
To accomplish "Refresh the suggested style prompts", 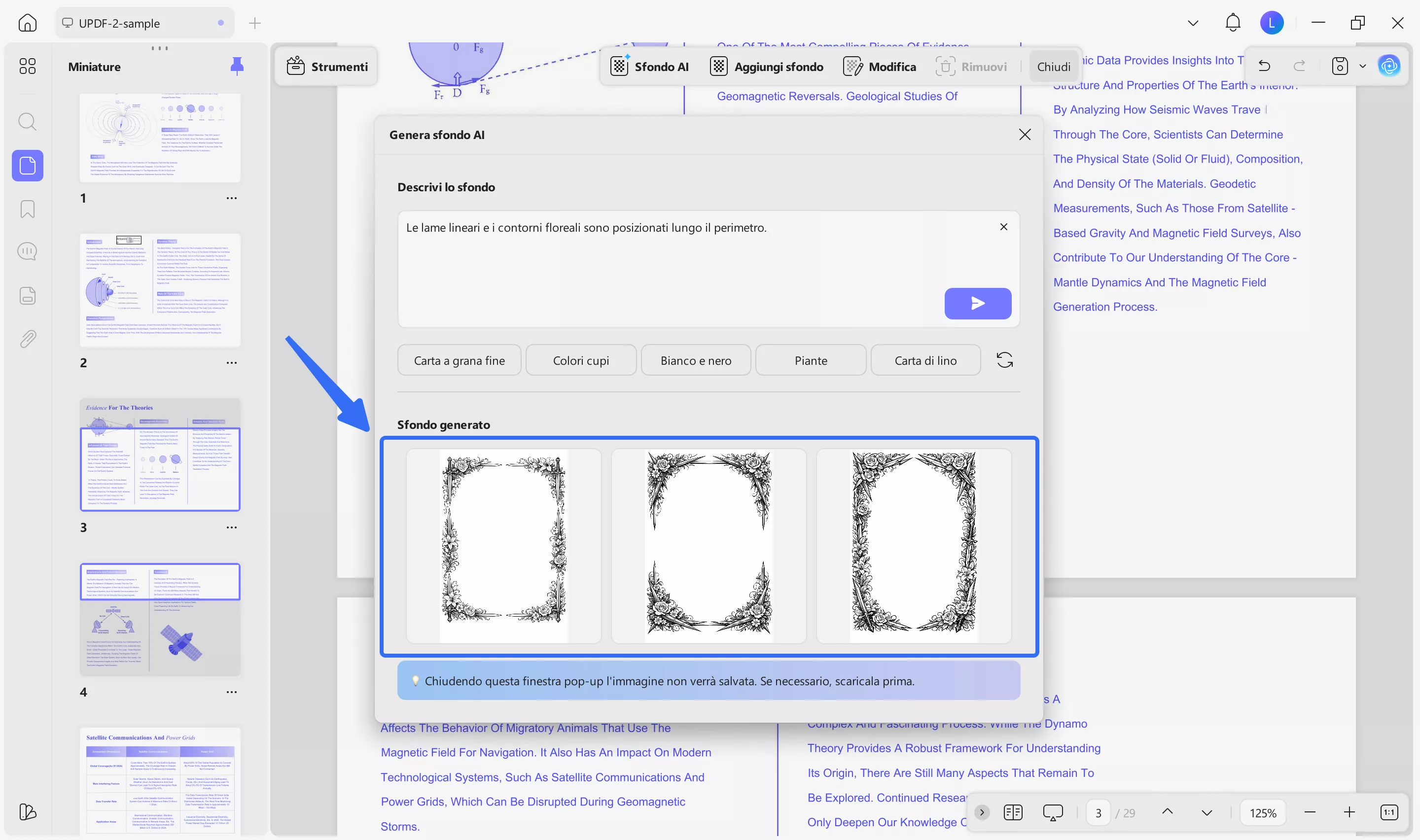I will 1004,360.
